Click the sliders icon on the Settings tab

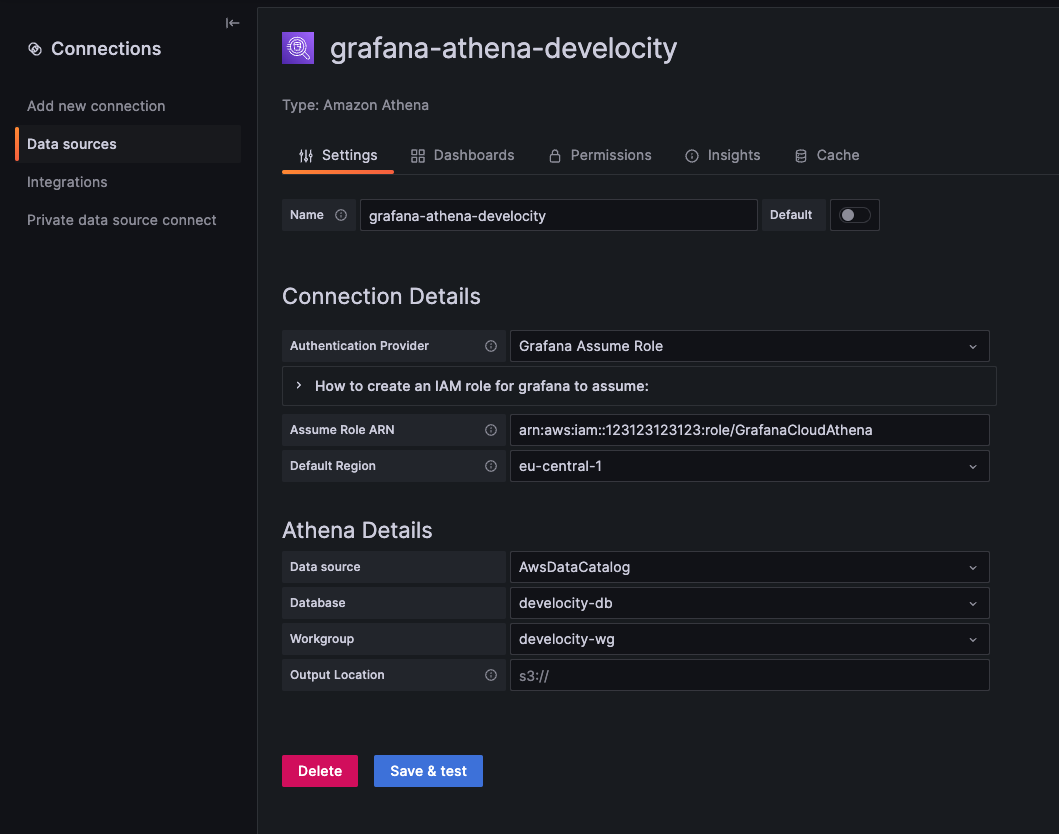pyautogui.click(x=305, y=156)
